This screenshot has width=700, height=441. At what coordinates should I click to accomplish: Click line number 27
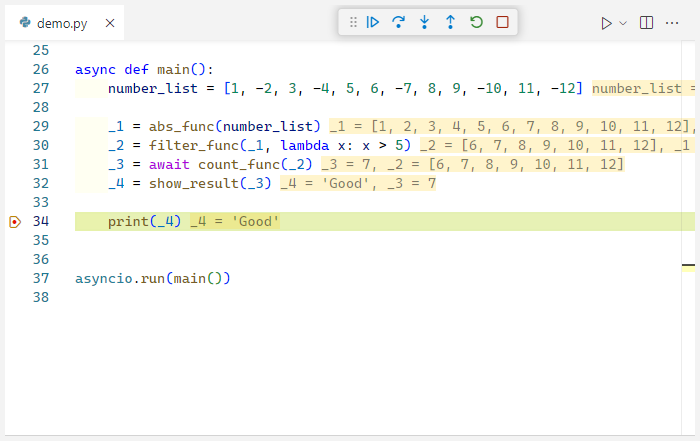(41, 88)
